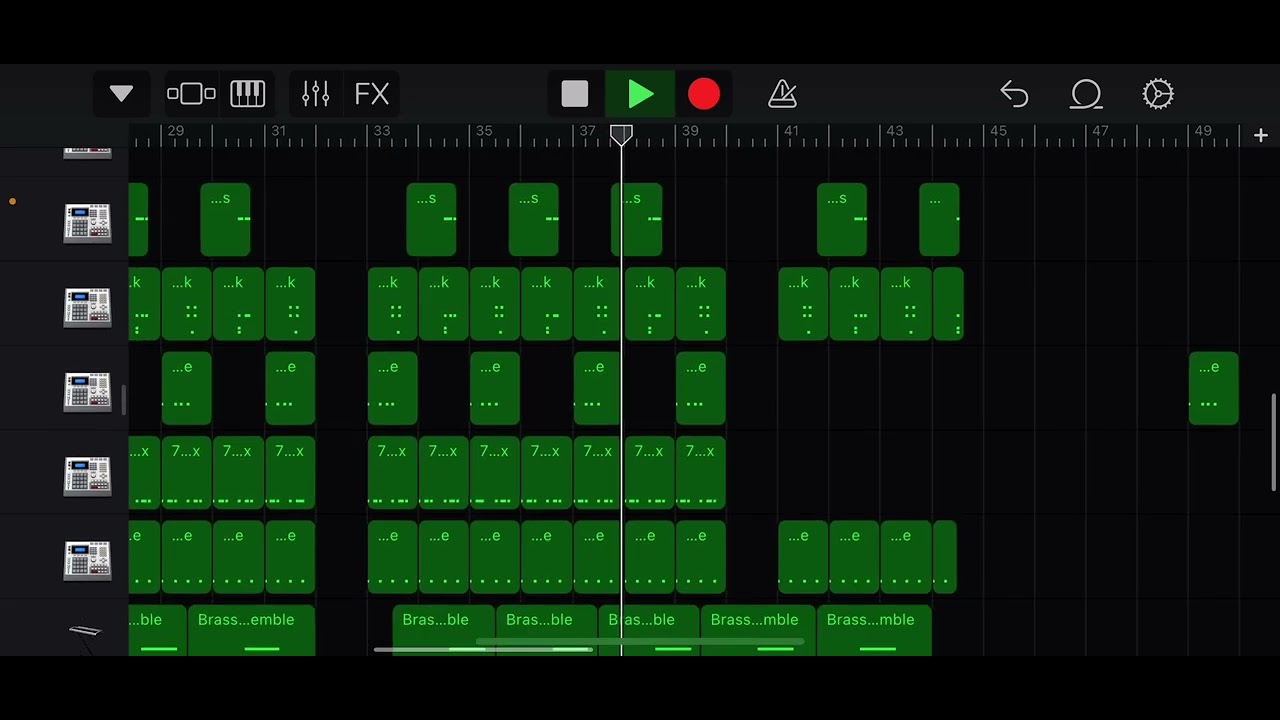Image resolution: width=1280 pixels, height=720 pixels.
Task: Open song settings gear
Action: point(1158,94)
